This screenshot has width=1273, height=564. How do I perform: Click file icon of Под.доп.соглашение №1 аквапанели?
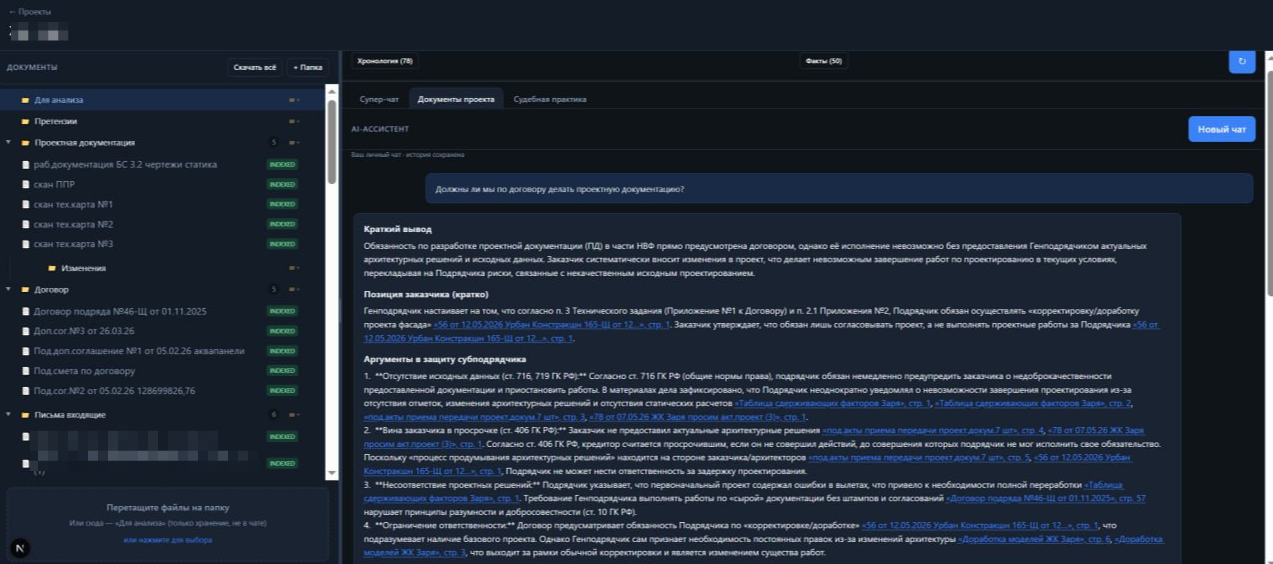[25, 351]
